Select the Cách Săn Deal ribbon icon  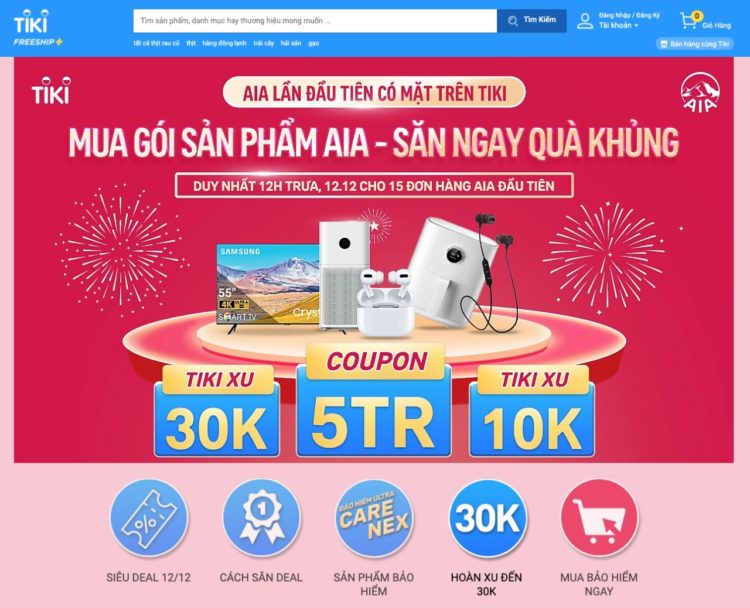click(262, 518)
